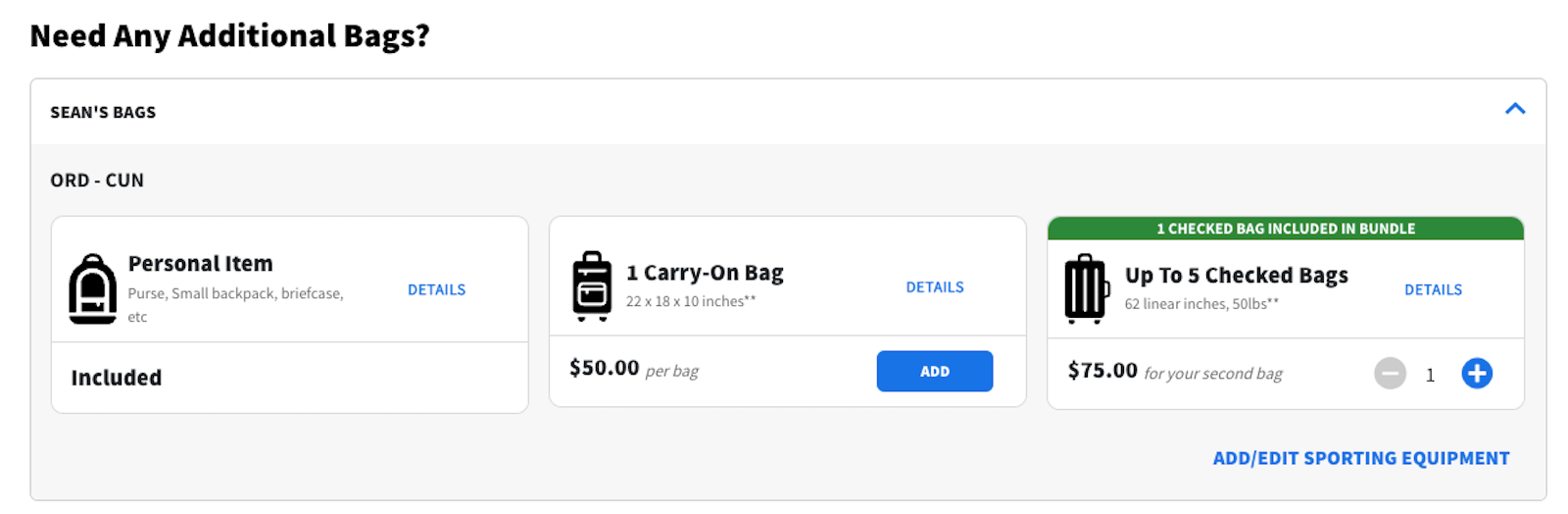The width and height of the screenshot is (1568, 514).
Task: Click the green checked bag included banner
Action: (1285, 229)
